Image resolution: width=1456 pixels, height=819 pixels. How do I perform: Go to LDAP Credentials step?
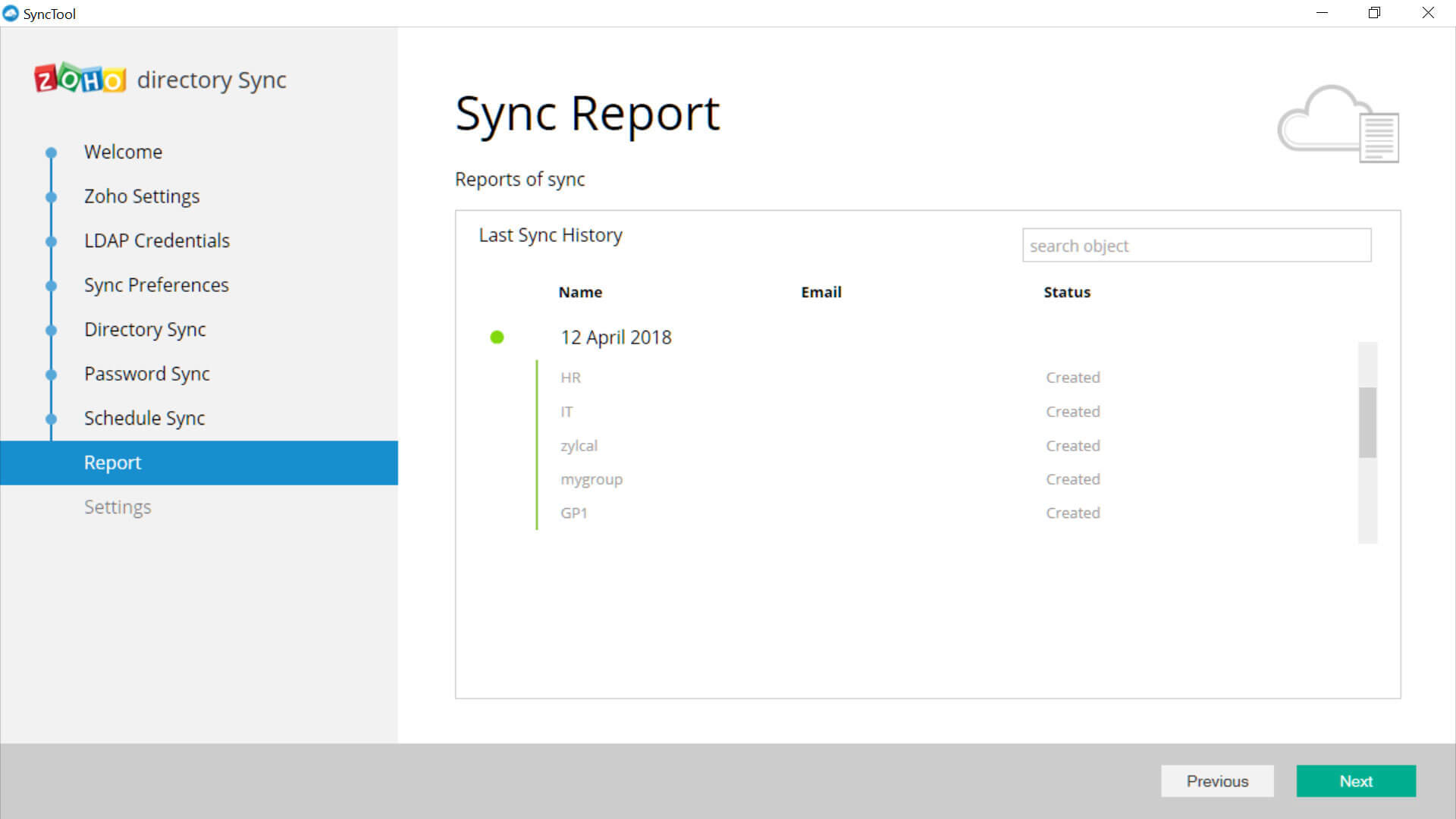[156, 241]
